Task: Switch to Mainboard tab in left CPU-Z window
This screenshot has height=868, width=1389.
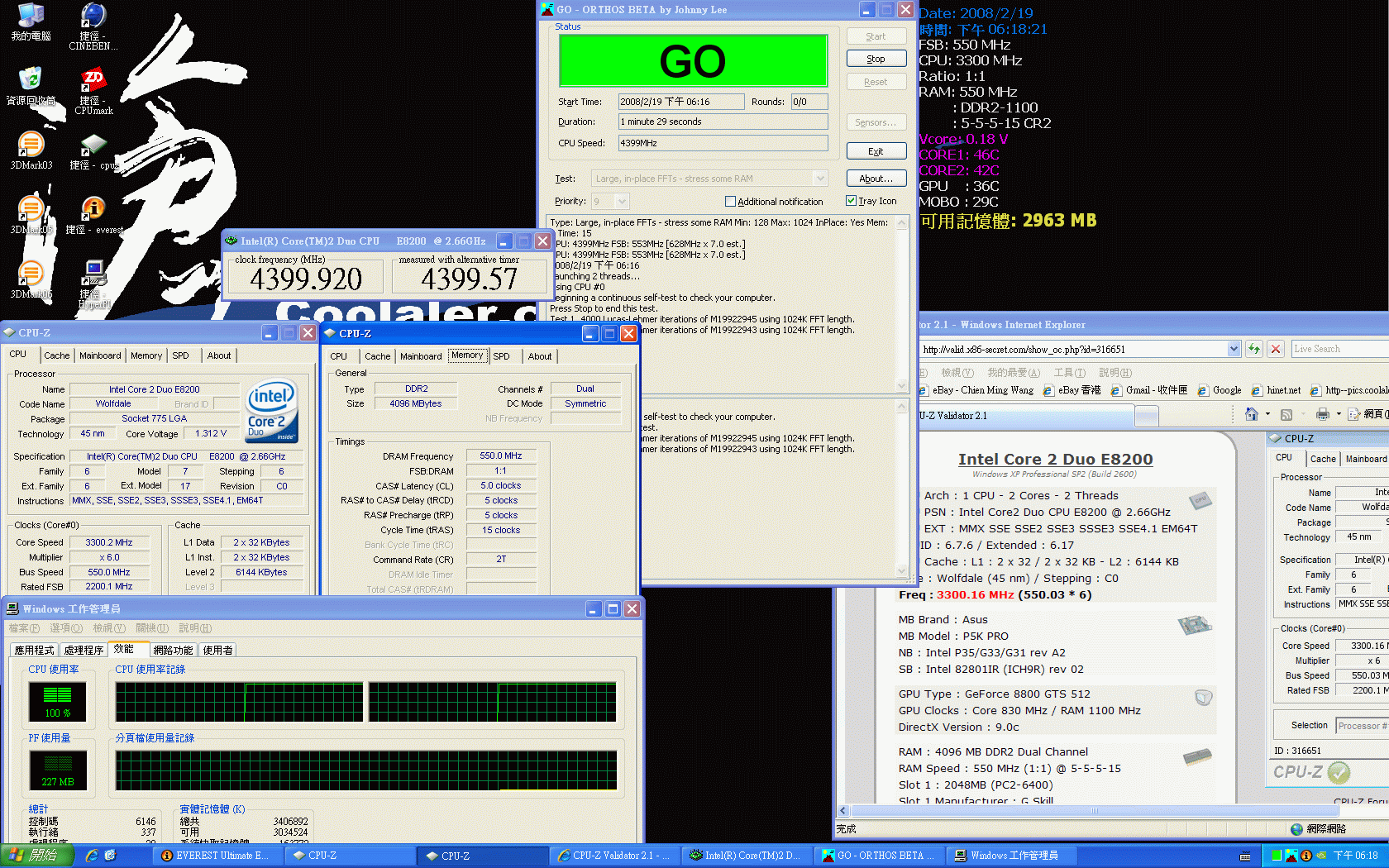Action: (x=100, y=355)
